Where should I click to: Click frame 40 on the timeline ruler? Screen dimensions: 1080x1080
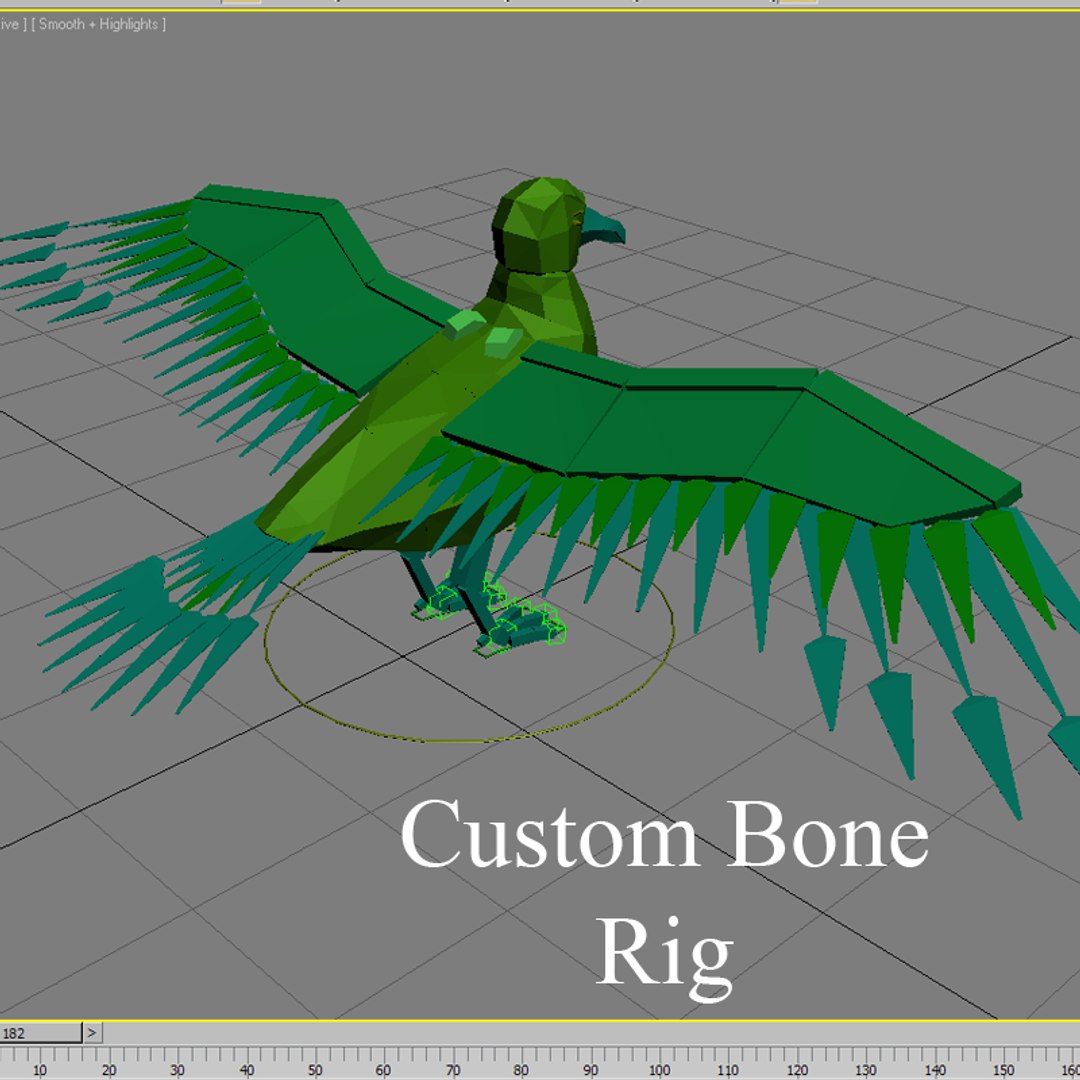(x=247, y=1070)
